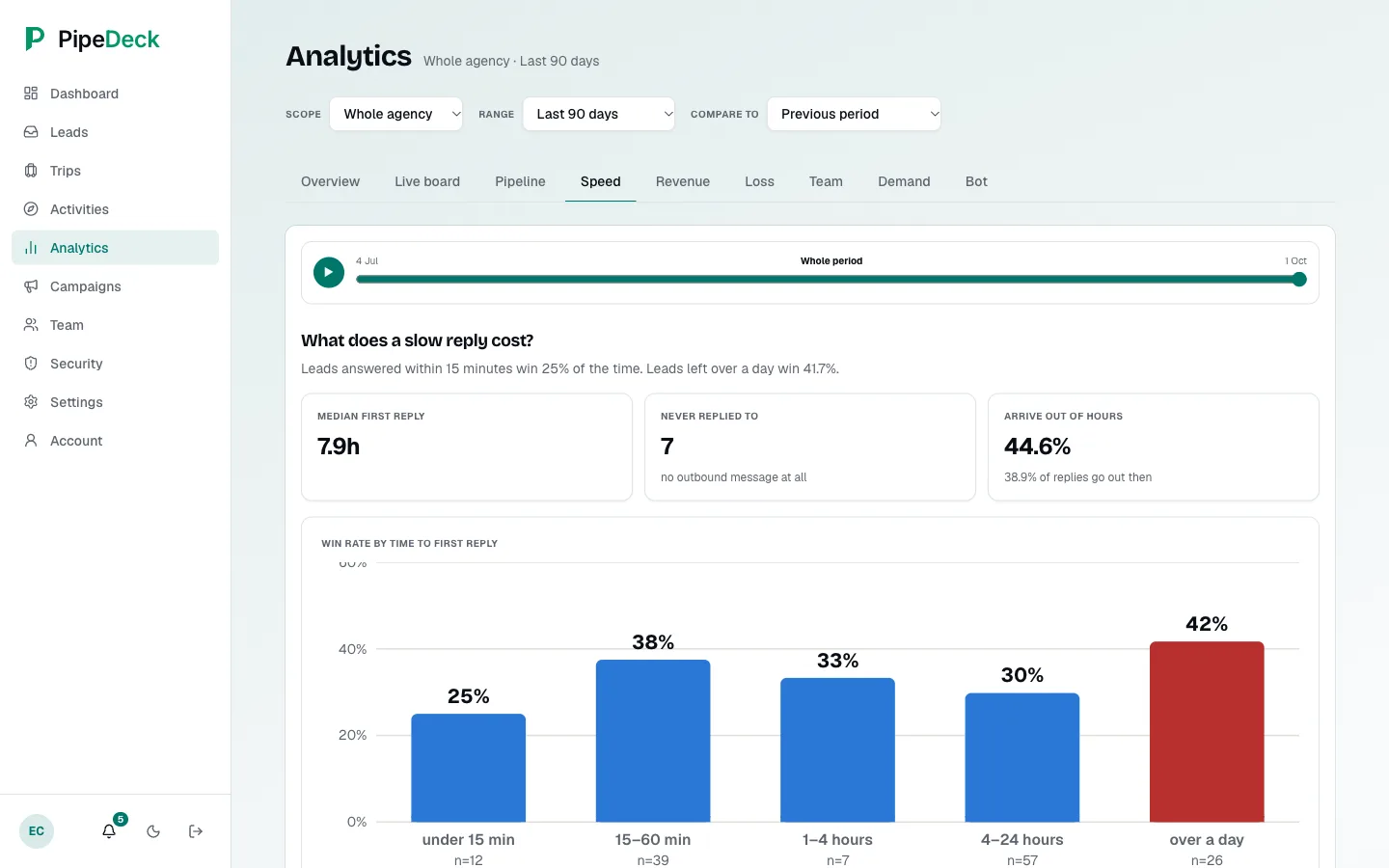Click the PipeDeck logo icon
1389x868 pixels.
[35, 39]
